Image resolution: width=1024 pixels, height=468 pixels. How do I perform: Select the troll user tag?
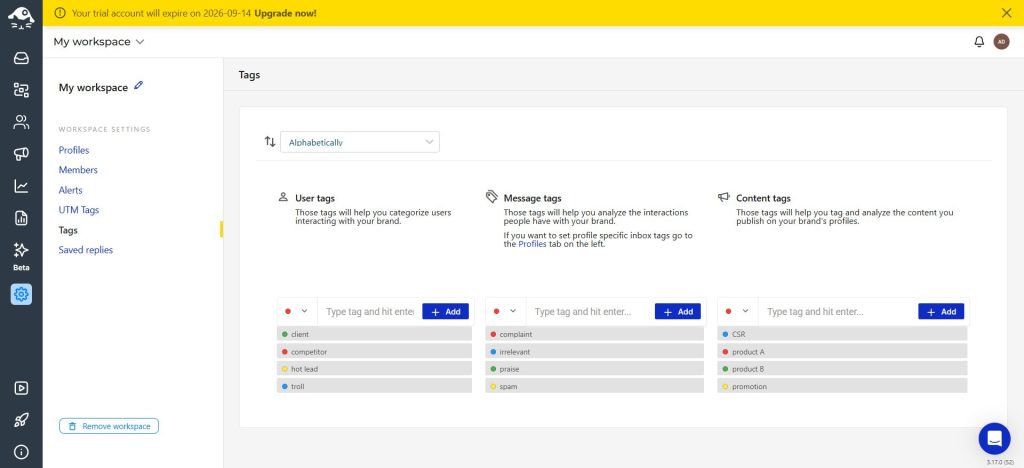point(374,386)
